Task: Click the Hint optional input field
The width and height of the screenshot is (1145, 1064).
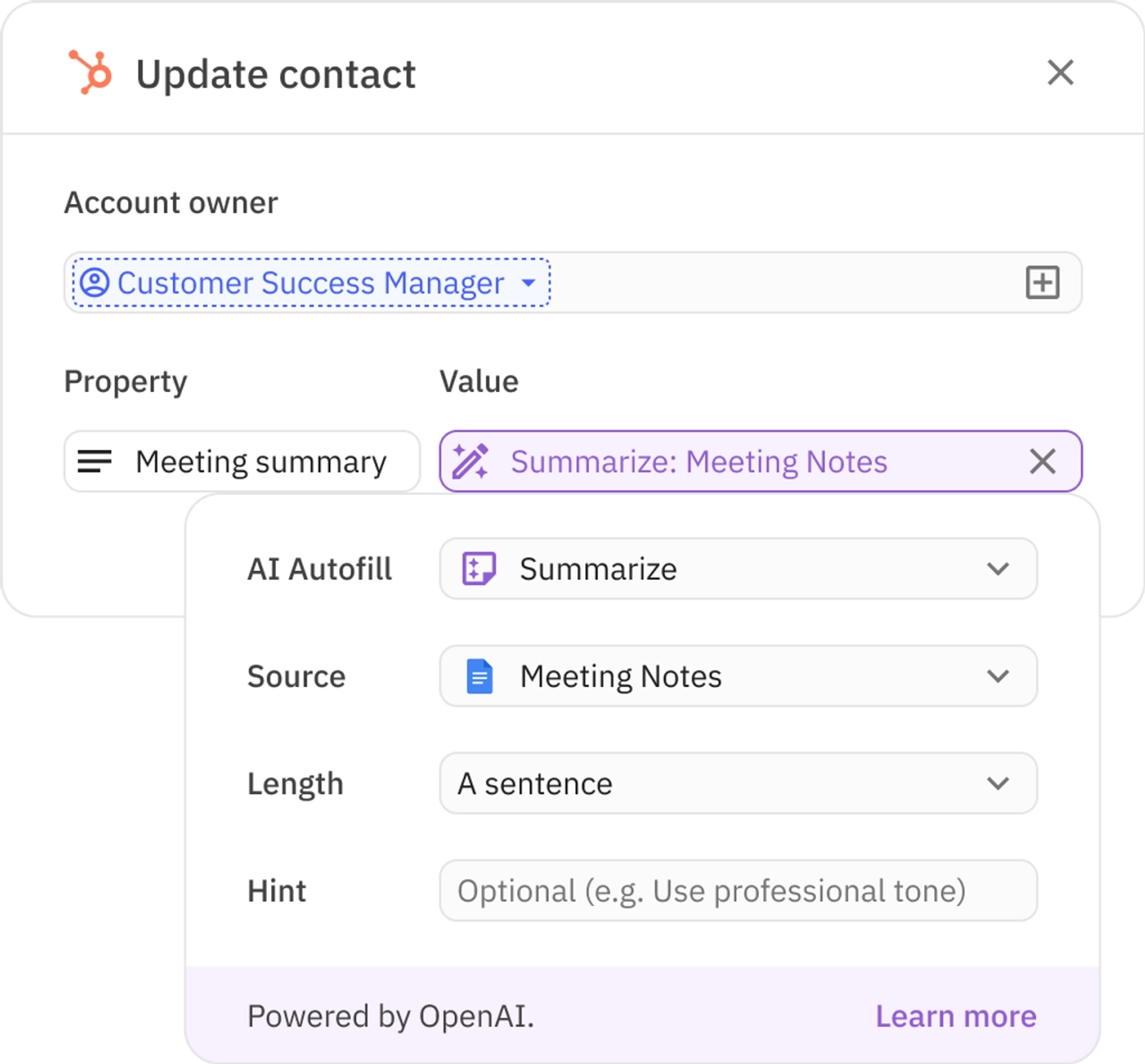Action: pyautogui.click(x=737, y=891)
